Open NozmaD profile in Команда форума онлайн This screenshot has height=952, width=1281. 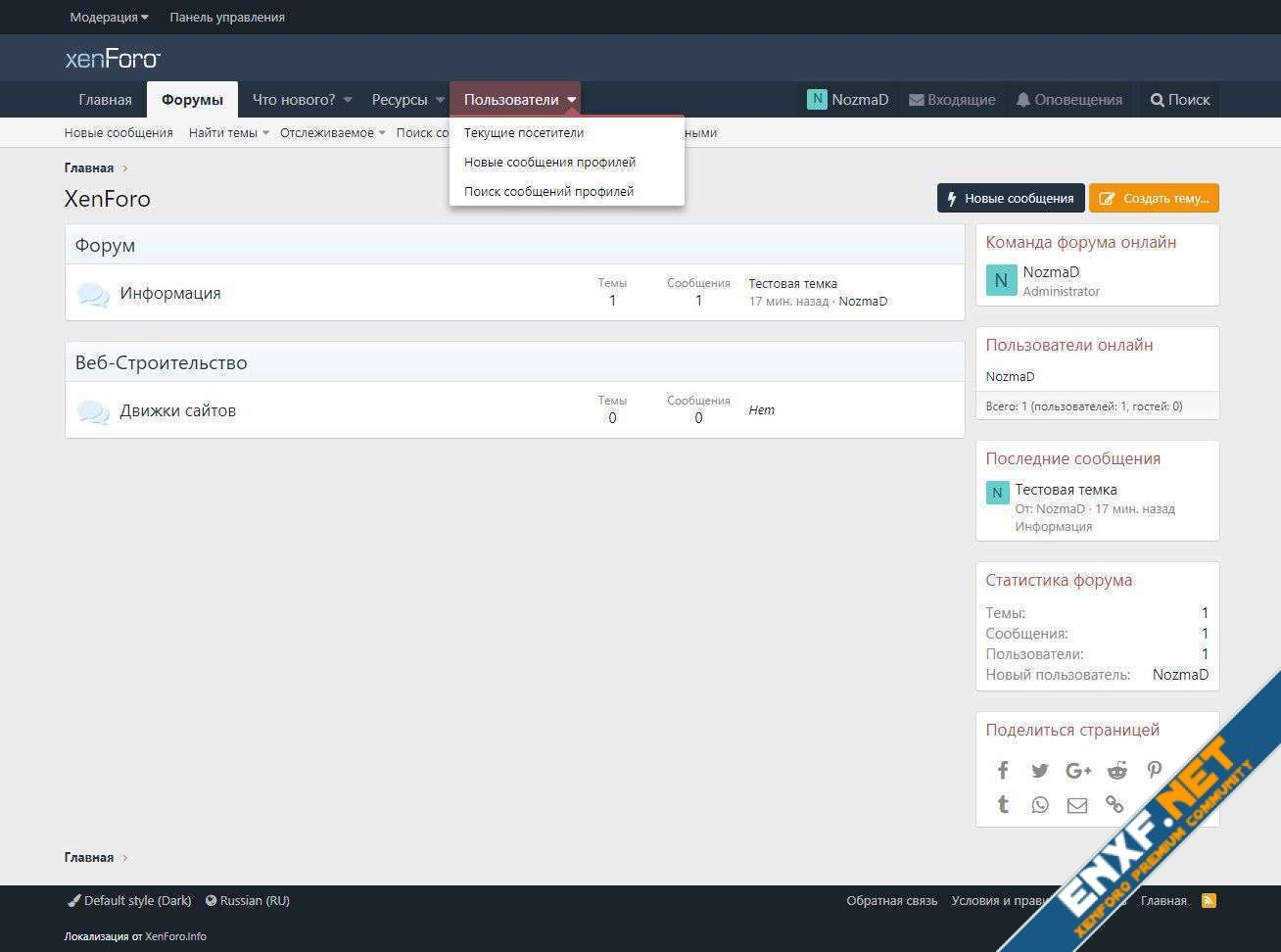pyautogui.click(x=1051, y=272)
